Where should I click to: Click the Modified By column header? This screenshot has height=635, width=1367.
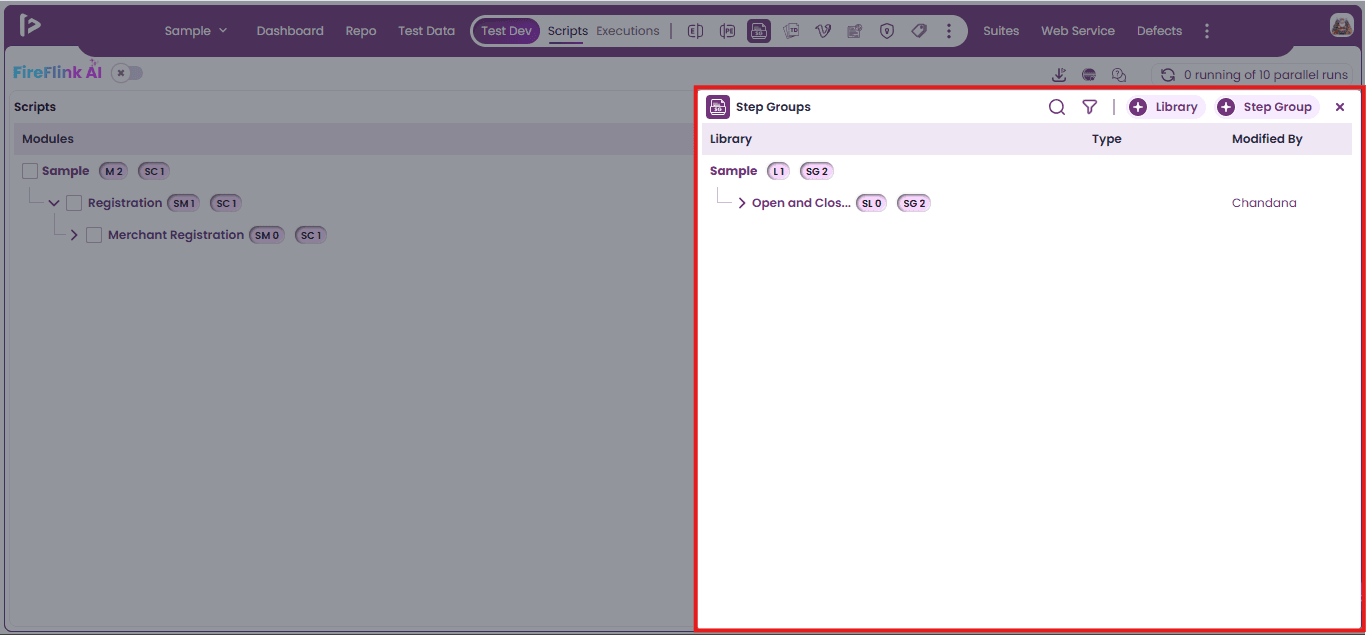pos(1267,139)
